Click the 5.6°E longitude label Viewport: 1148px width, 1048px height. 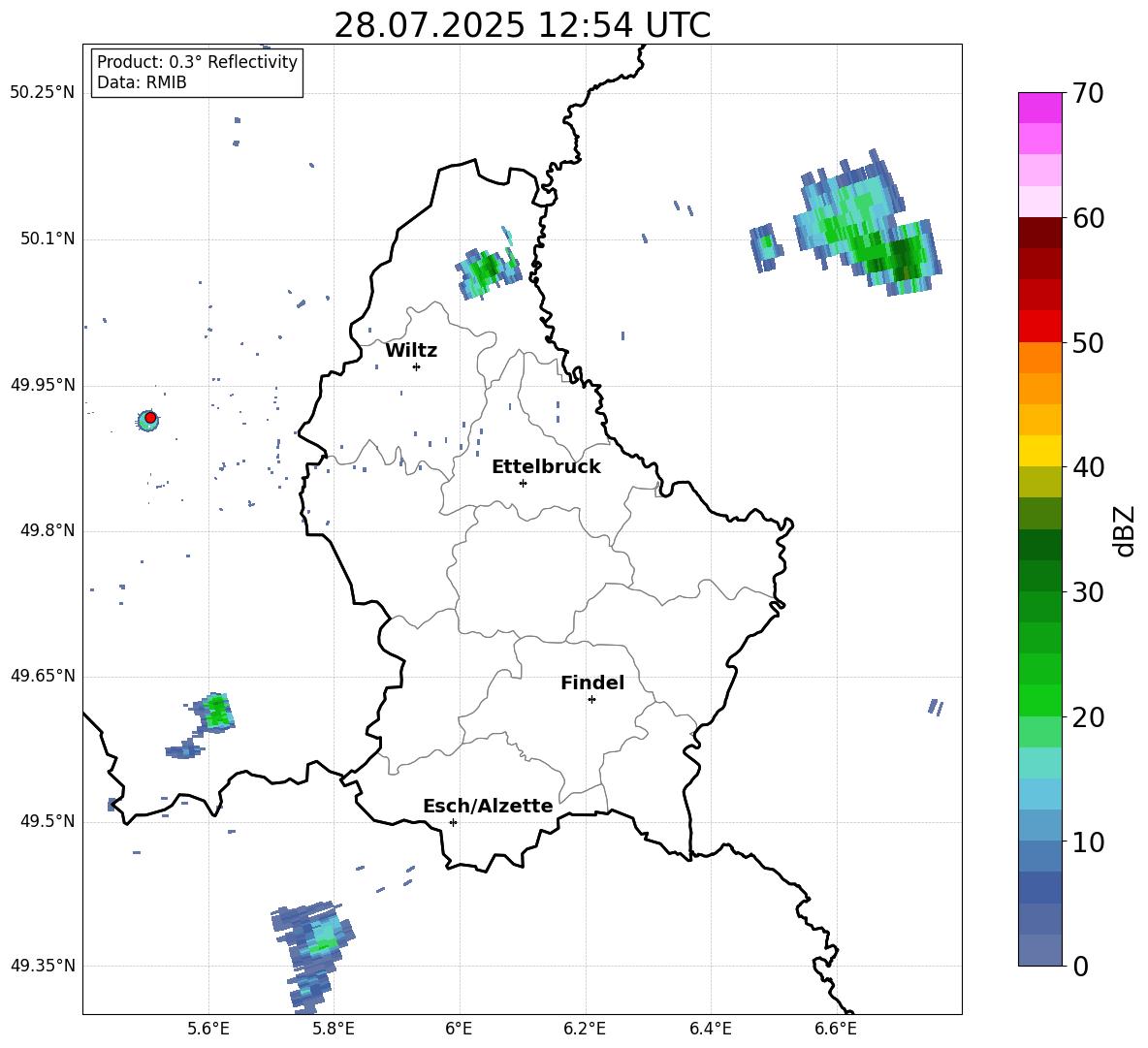[208, 1030]
